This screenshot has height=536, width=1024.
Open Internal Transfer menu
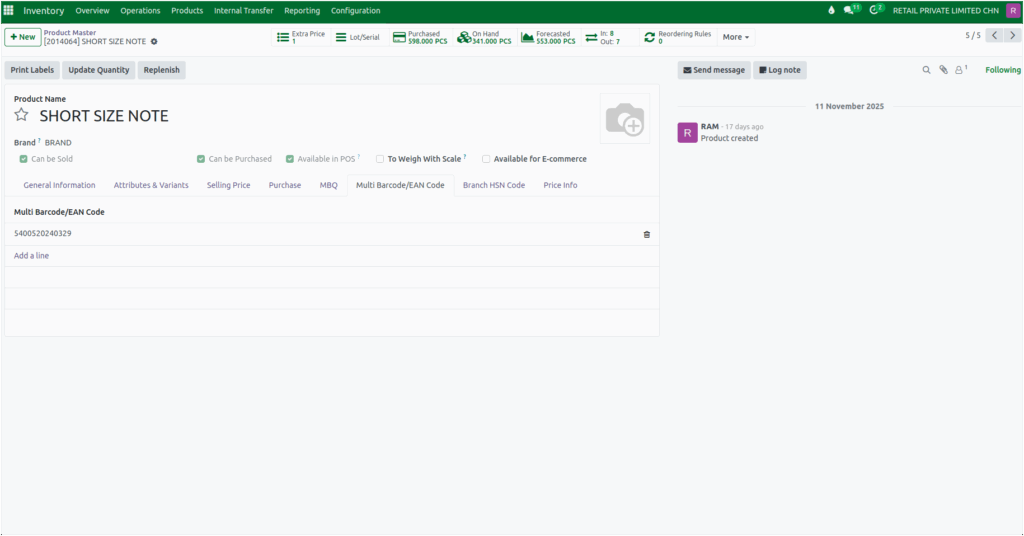coord(244,10)
